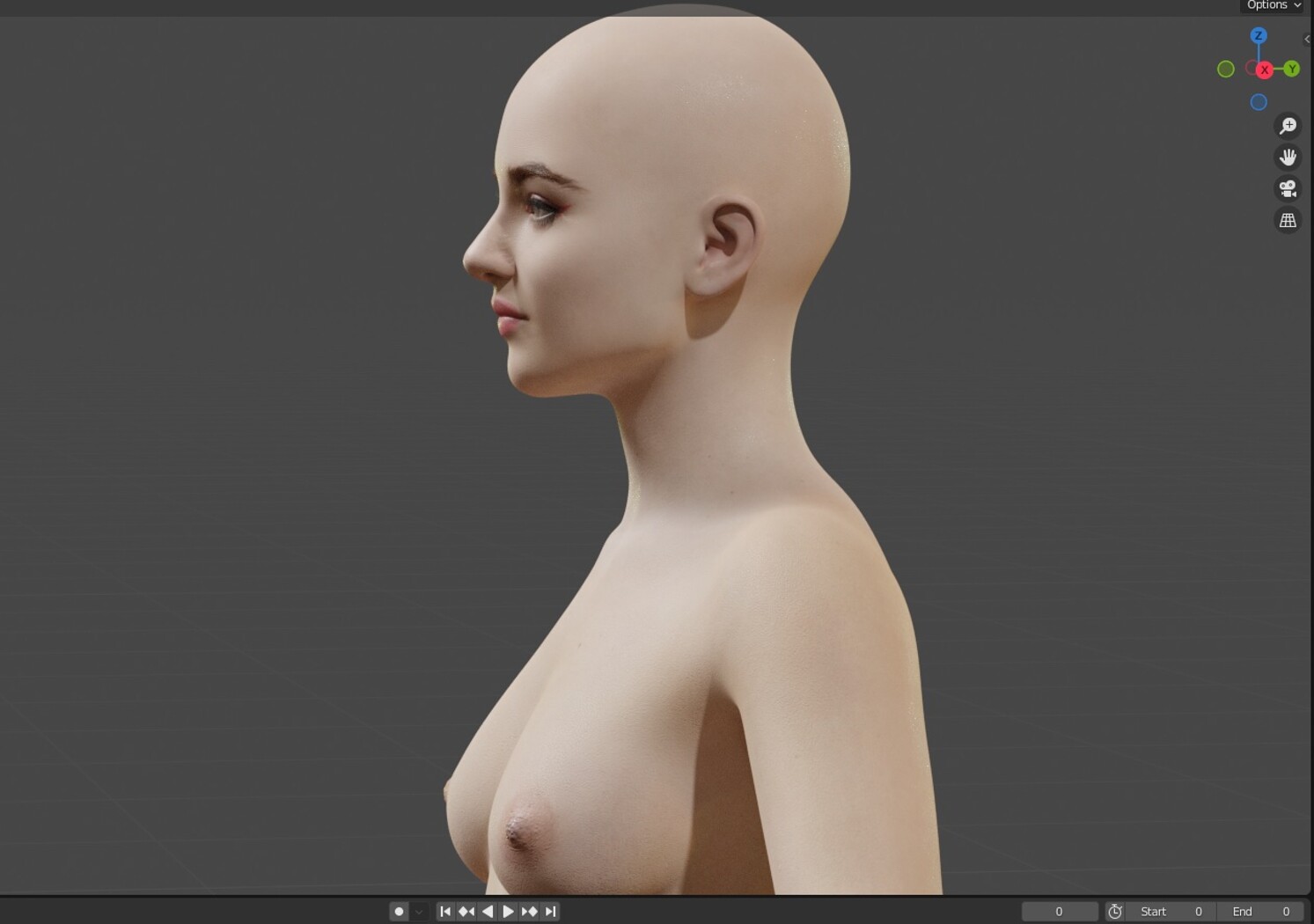The image size is (1314, 924).
Task: Toggle the camera view icon
Action: 1288,188
